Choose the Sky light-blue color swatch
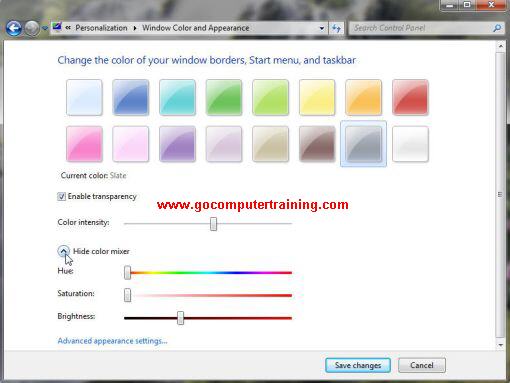The width and height of the screenshot is (510, 383). point(84,97)
